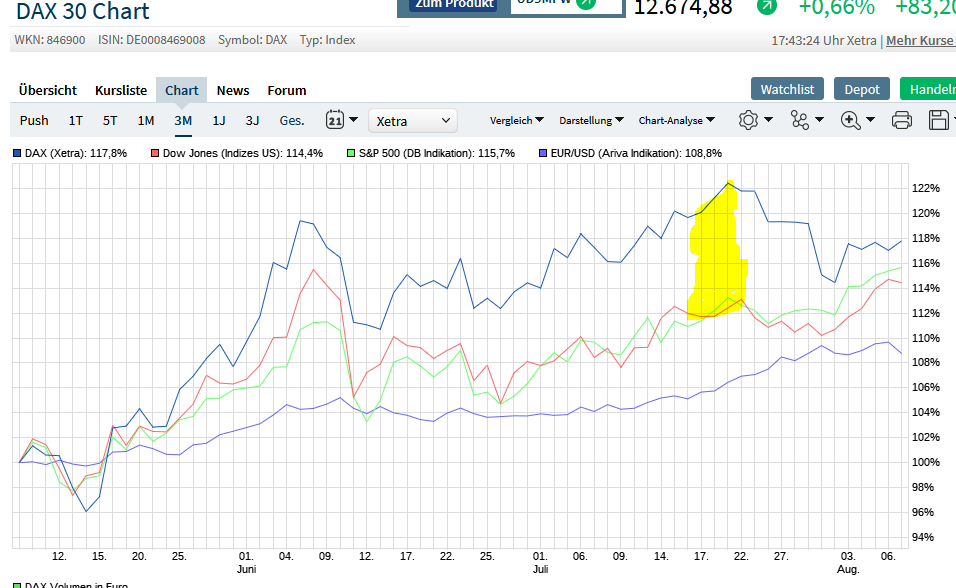This screenshot has width=956, height=588.
Task: Click the share network icon
Action: (799, 120)
